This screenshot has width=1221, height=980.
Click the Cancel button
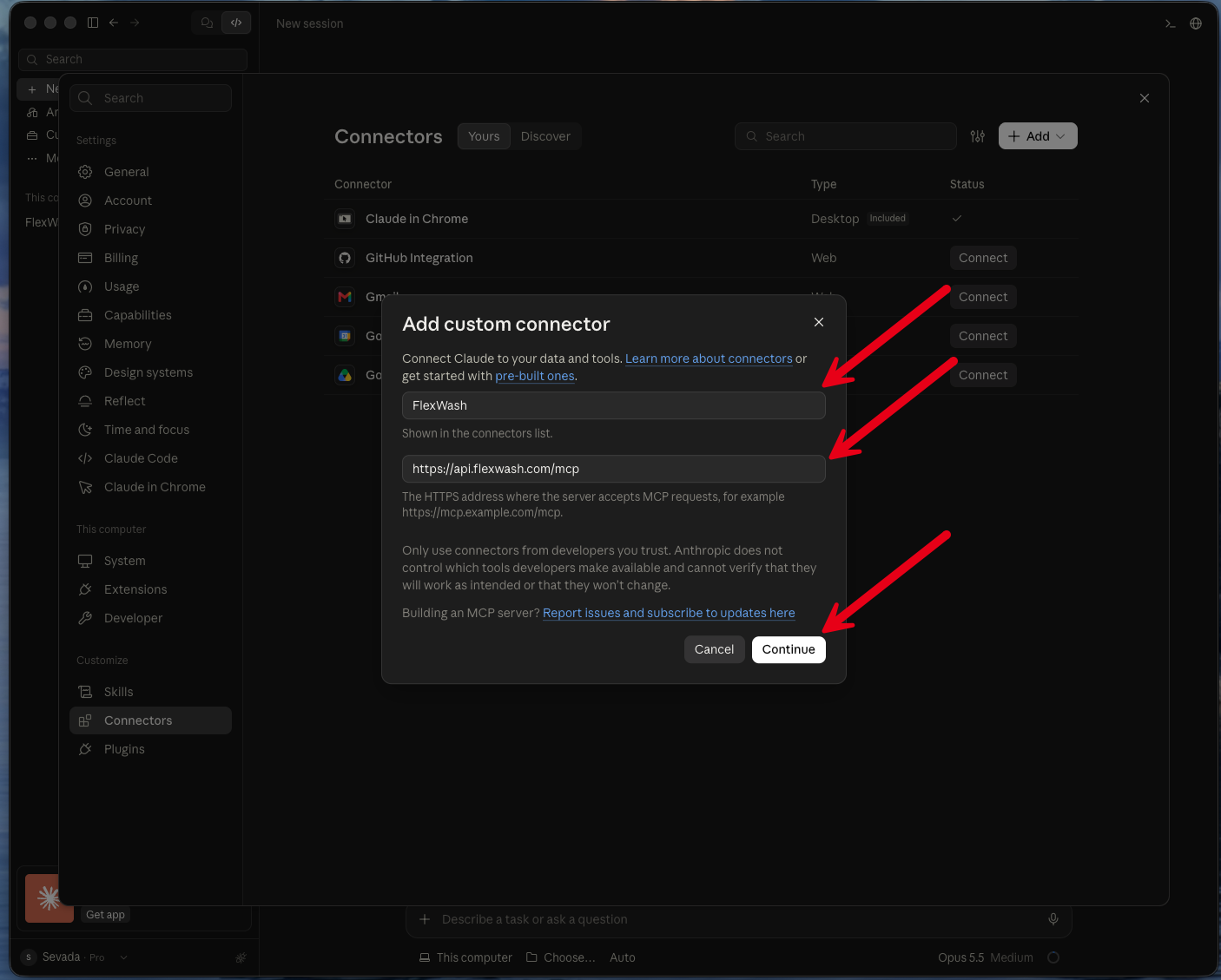pos(714,649)
